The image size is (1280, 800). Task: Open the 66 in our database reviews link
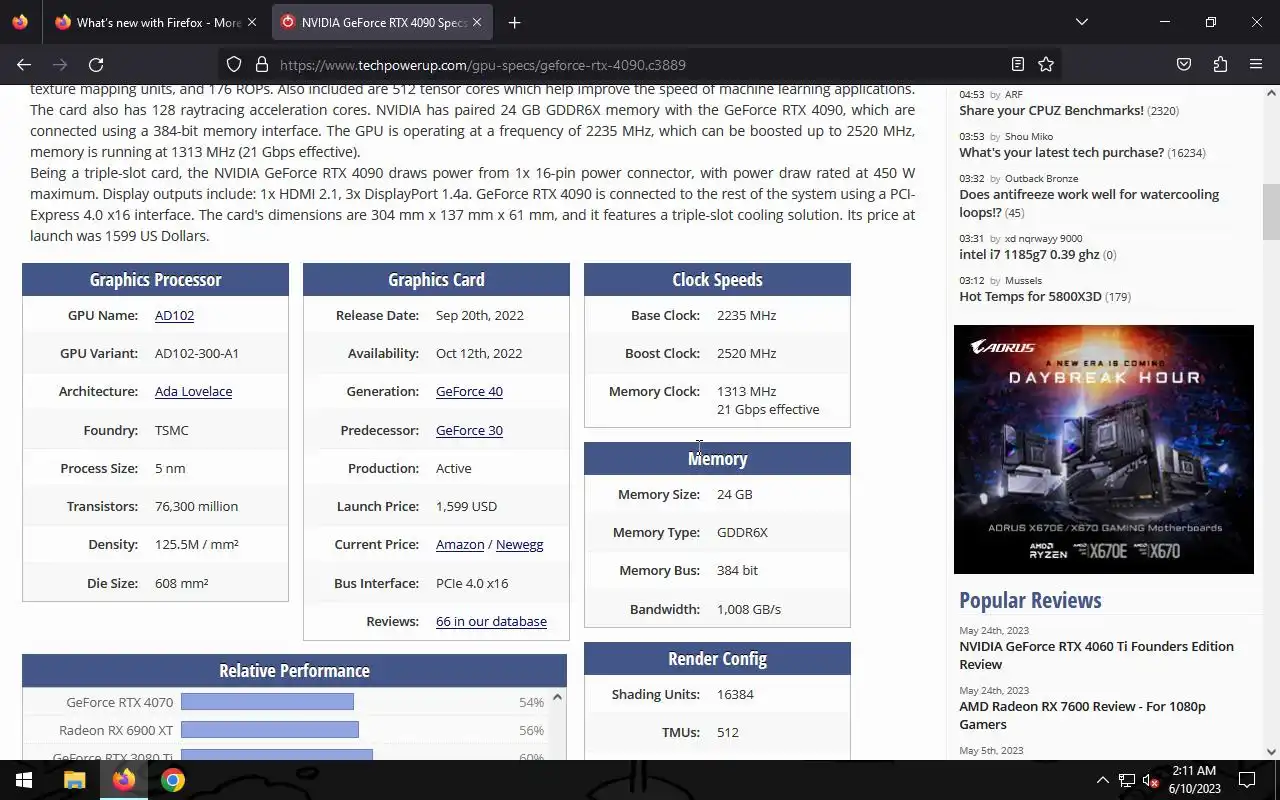(x=491, y=621)
